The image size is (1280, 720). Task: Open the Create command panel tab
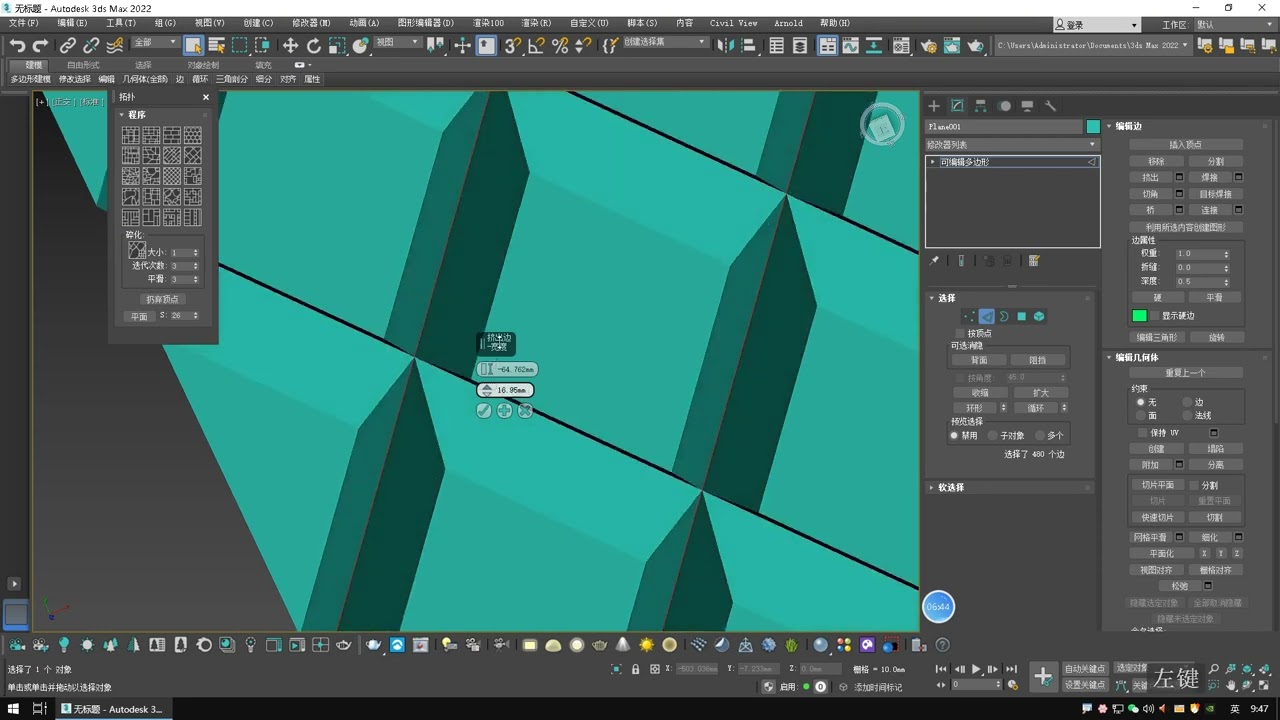[x=934, y=106]
